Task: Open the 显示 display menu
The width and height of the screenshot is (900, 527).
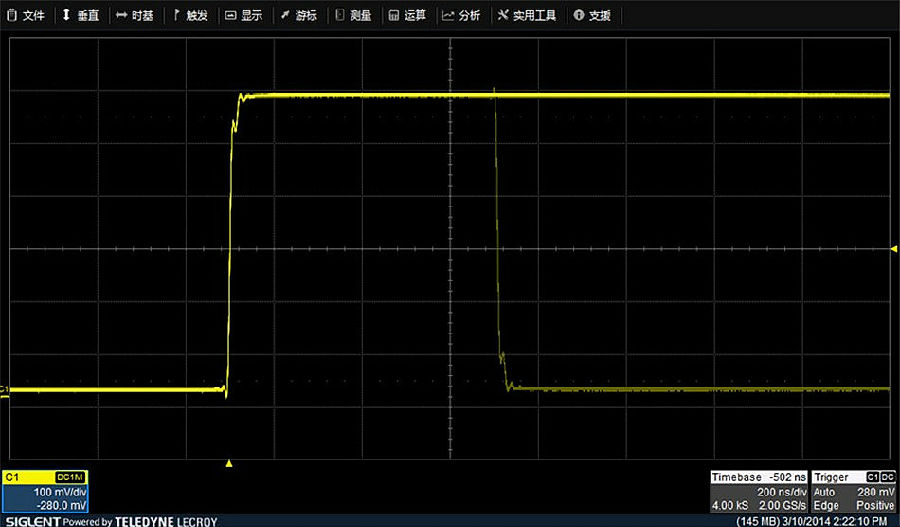Action: tap(244, 16)
